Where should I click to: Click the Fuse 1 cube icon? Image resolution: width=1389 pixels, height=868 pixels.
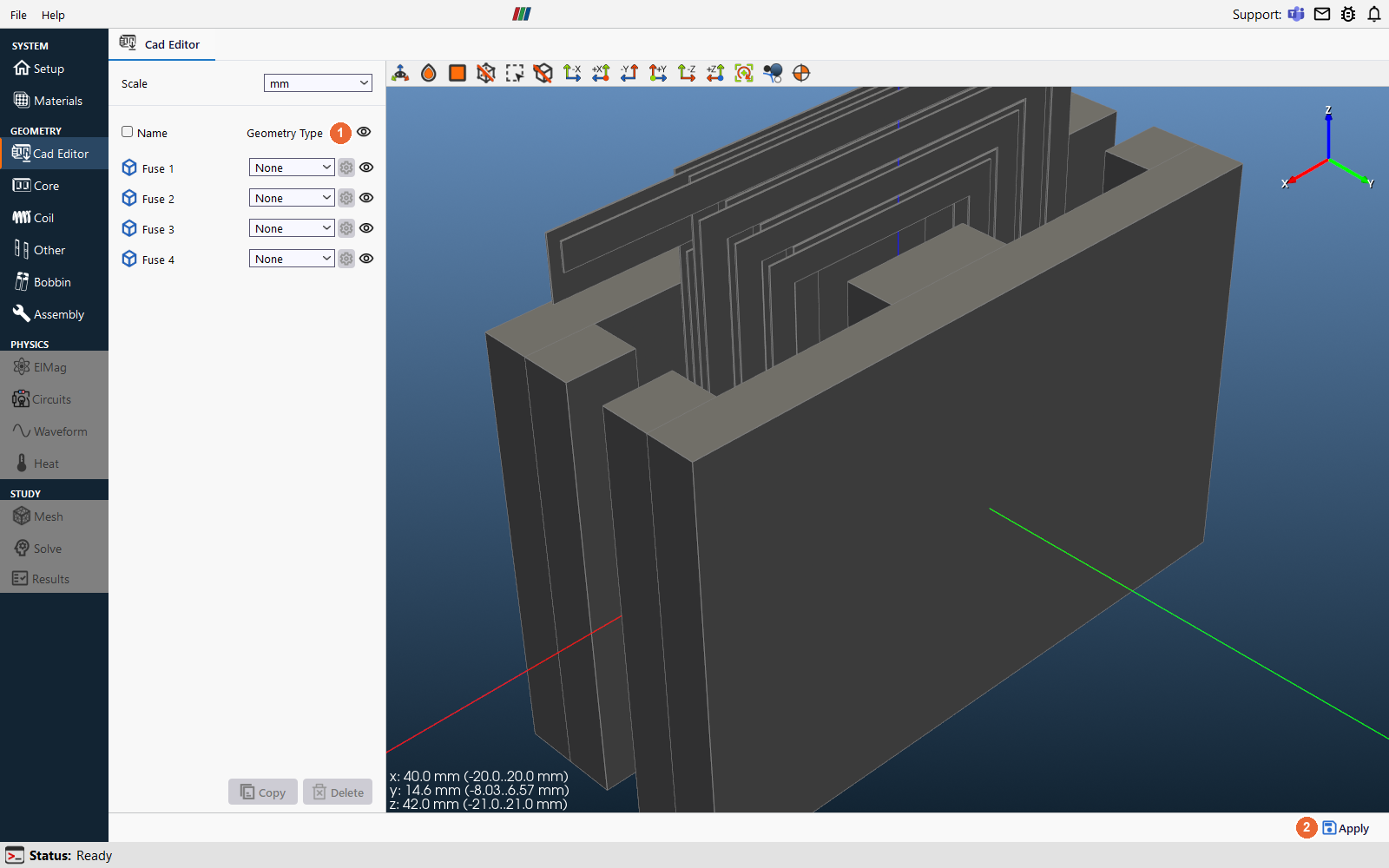pyautogui.click(x=129, y=168)
